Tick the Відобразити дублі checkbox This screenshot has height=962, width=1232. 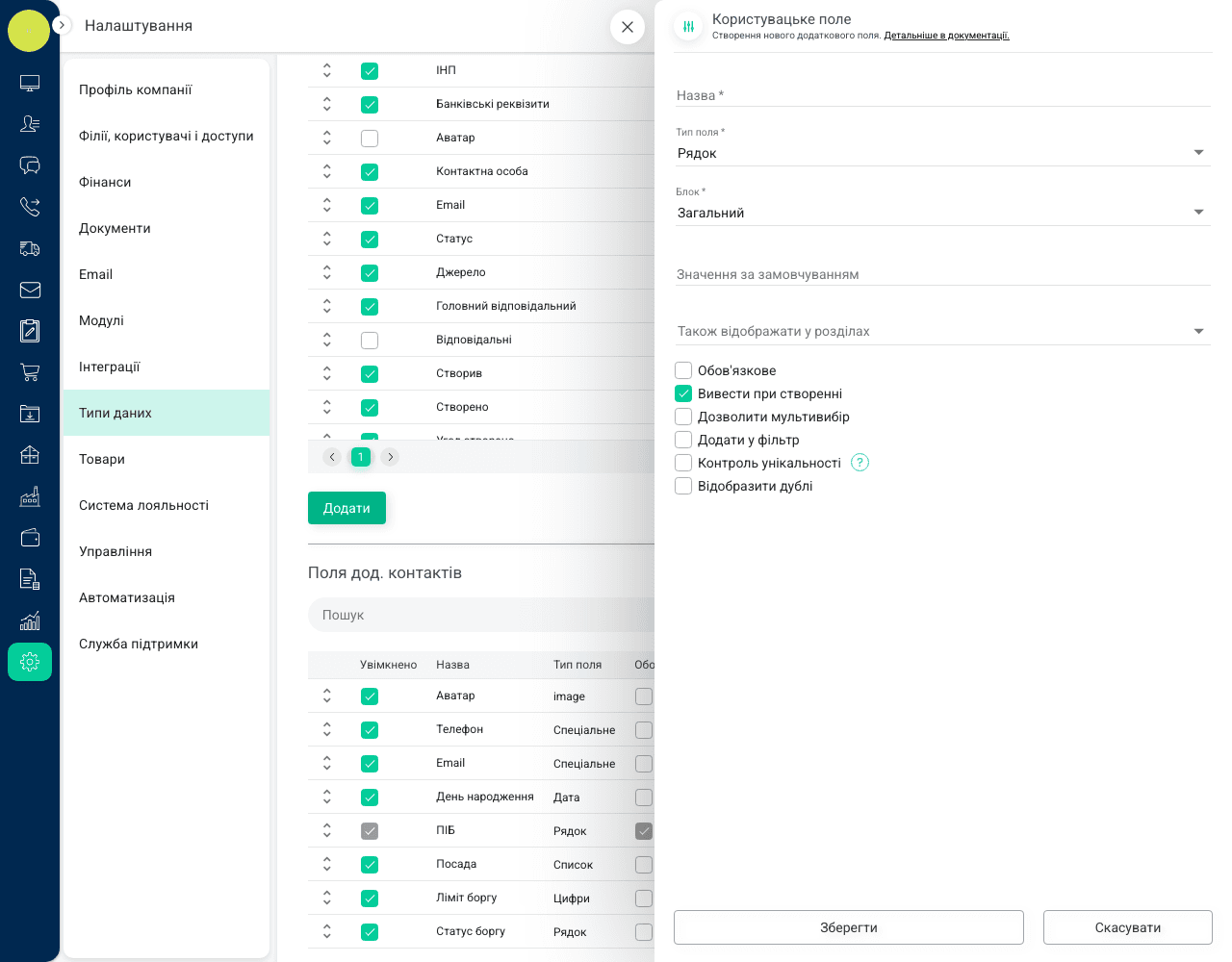click(683, 486)
